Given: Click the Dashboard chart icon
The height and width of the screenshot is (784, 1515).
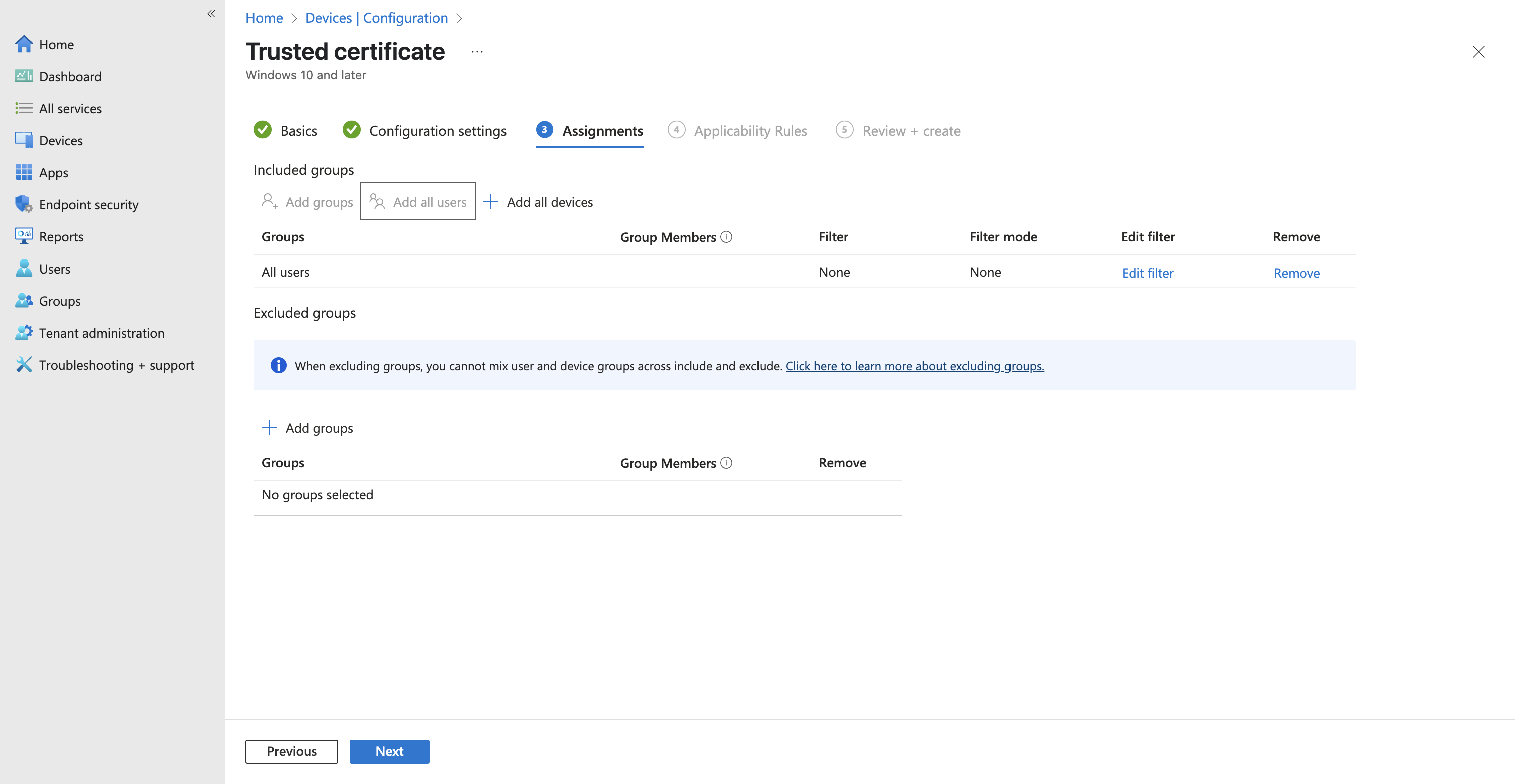Looking at the screenshot, I should point(24,76).
